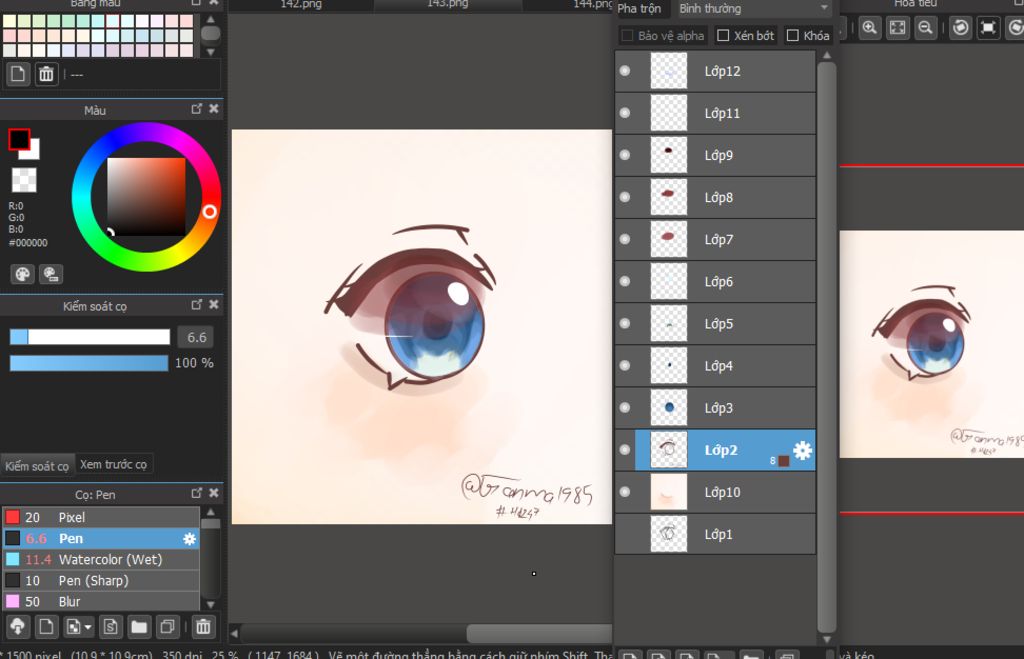The image size is (1024, 659).
Task: Hide the Lớp3 layer
Action: 625,408
